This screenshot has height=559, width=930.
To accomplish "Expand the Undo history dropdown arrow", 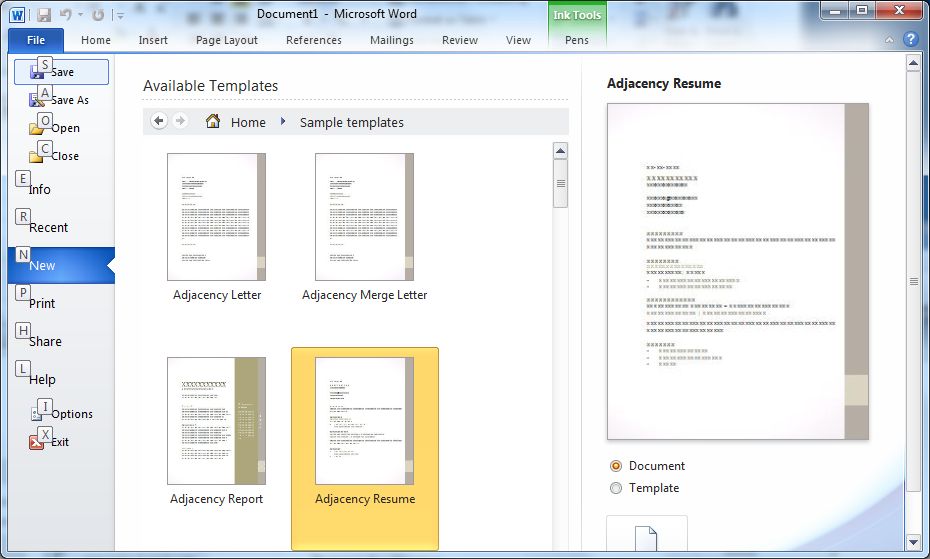I will tap(79, 16).
